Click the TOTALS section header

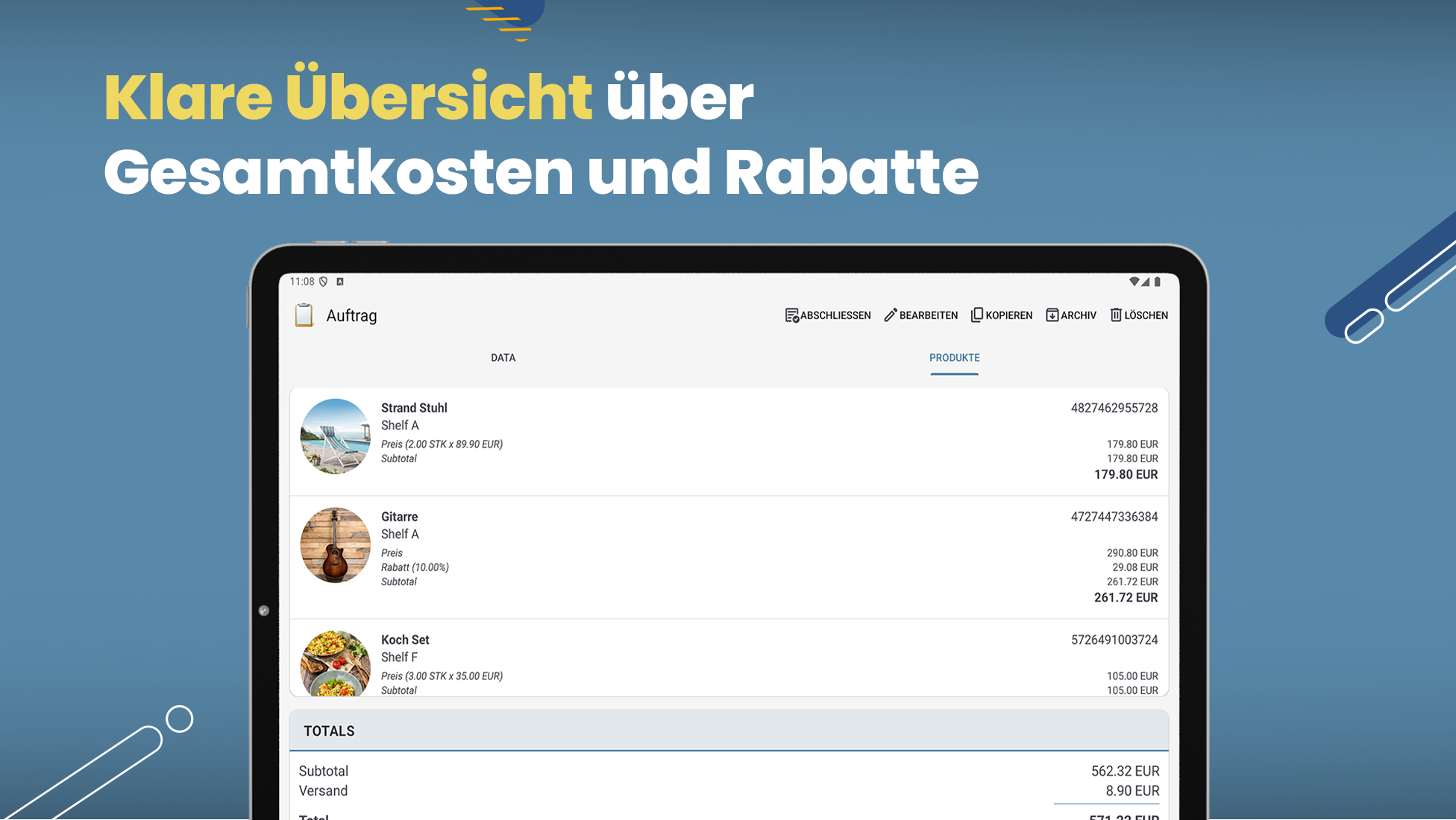coord(729,731)
